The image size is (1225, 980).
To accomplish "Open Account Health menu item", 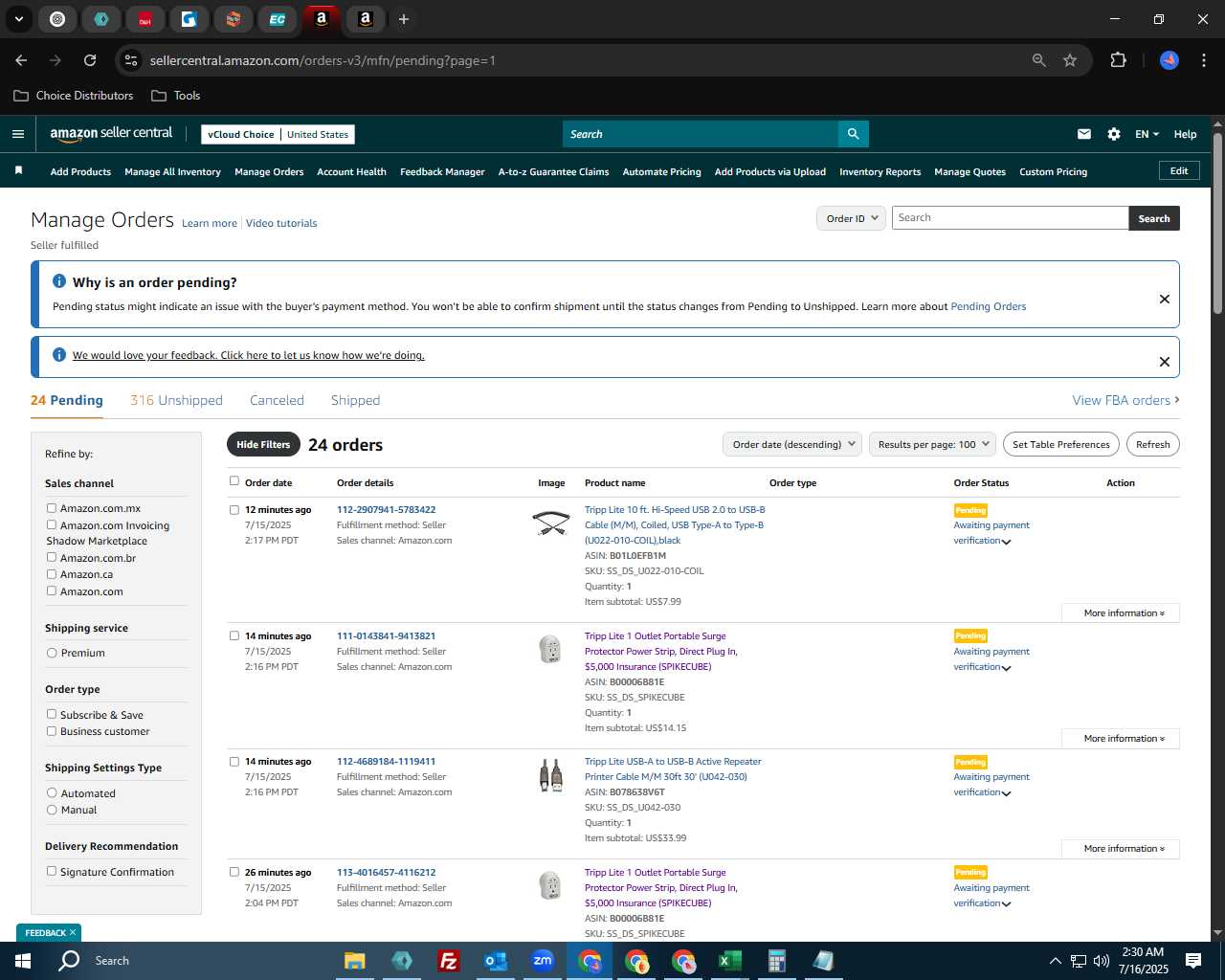I will click(x=351, y=172).
